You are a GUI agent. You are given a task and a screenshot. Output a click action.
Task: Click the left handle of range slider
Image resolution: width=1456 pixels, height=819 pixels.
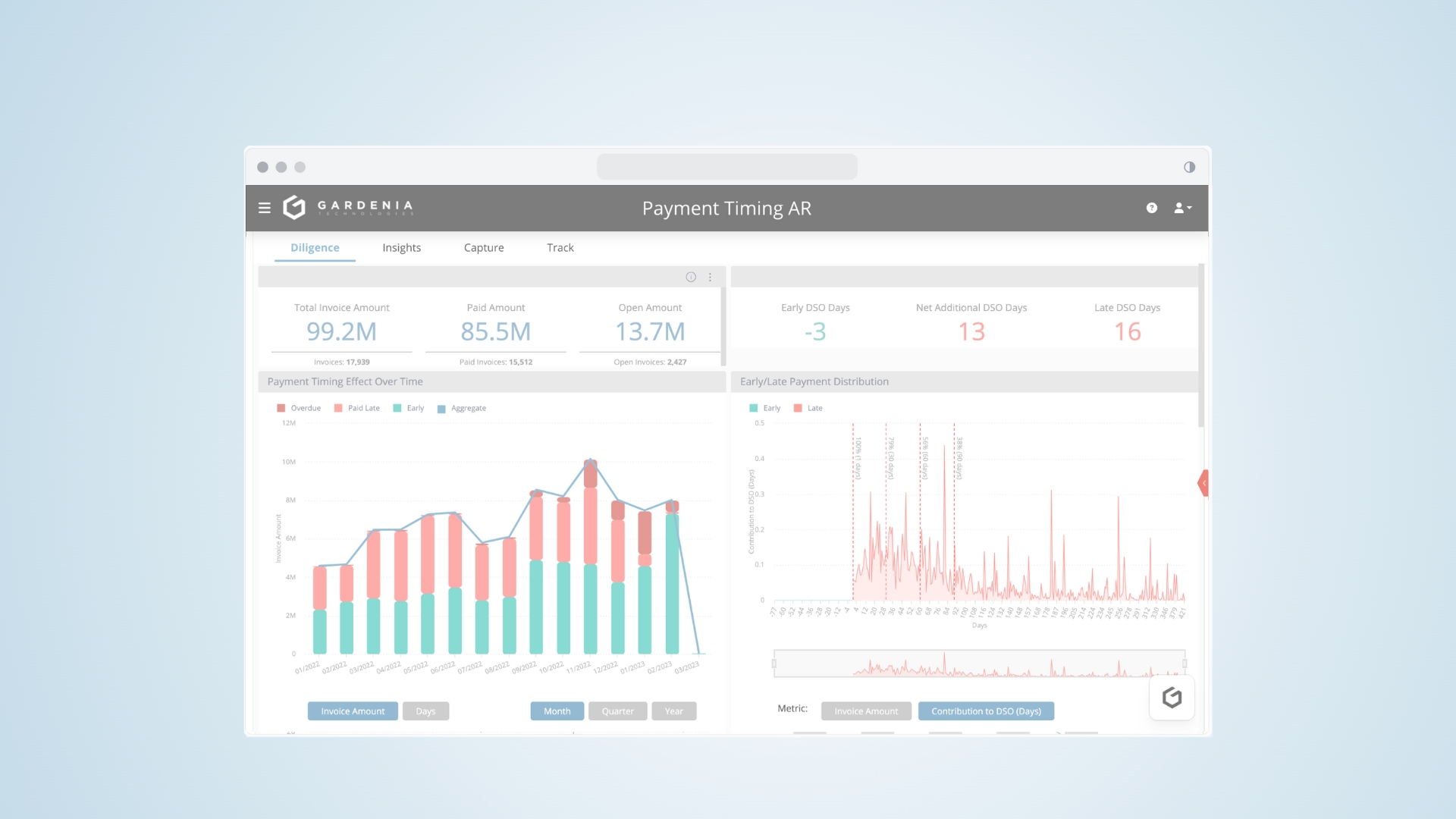pos(774,664)
